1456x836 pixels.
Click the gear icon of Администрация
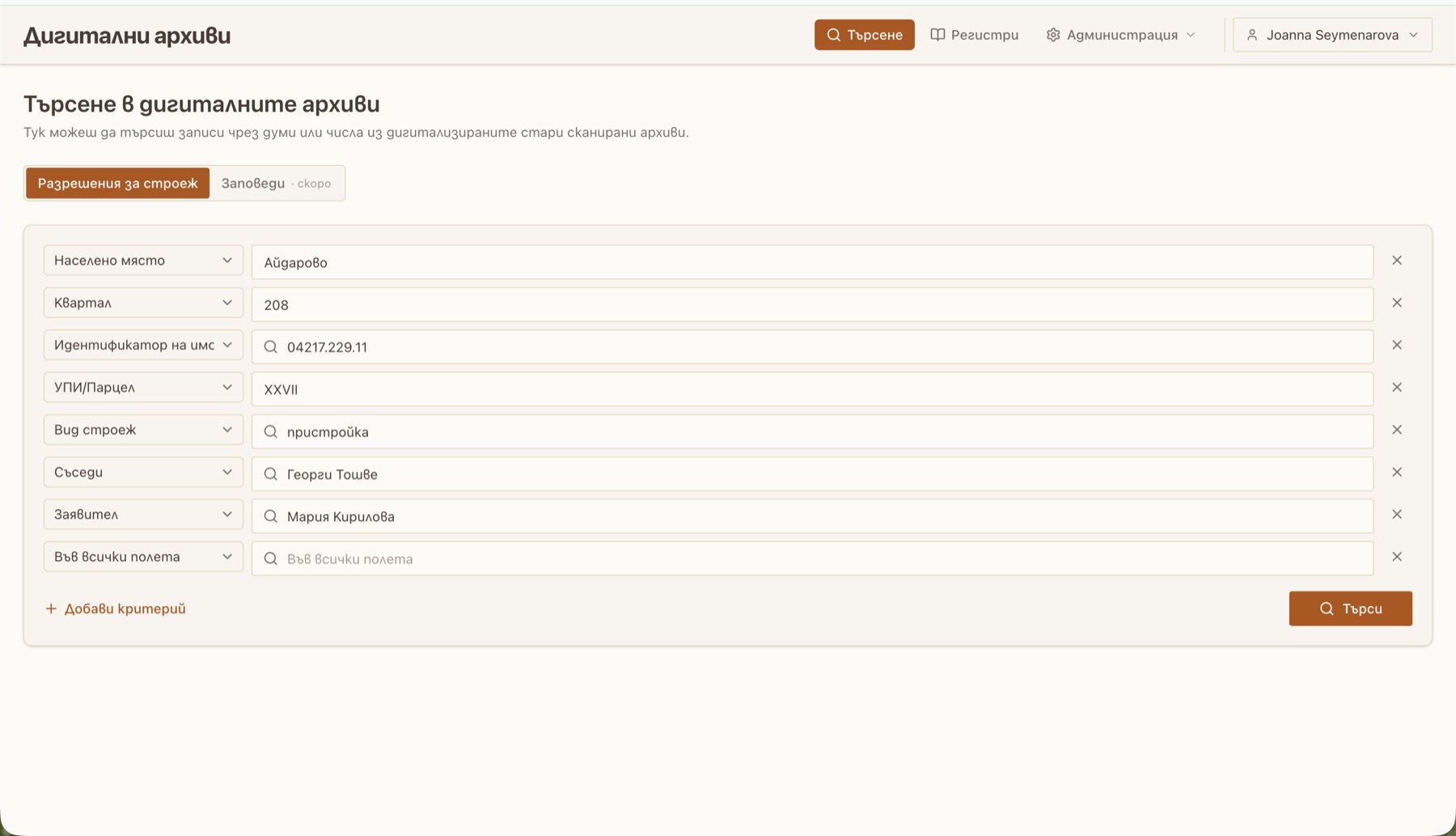click(x=1053, y=35)
